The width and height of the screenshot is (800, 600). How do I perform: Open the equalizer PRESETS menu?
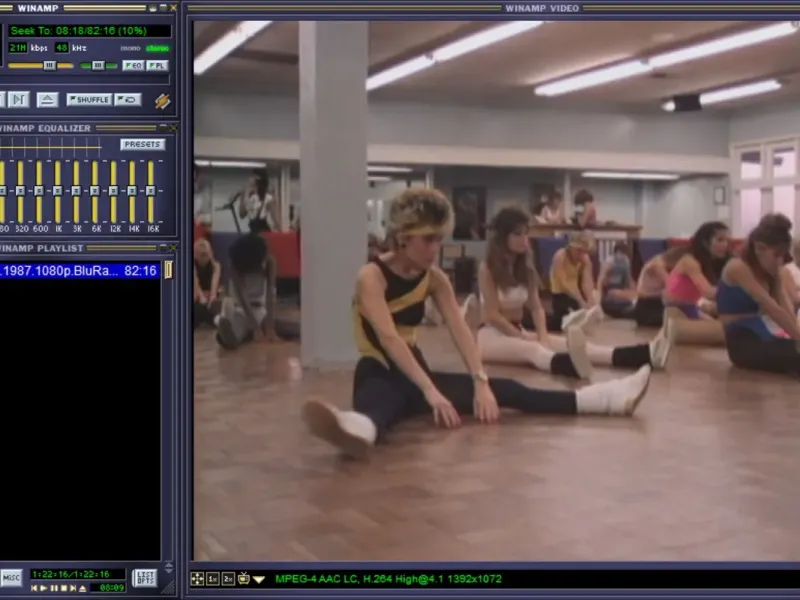pyautogui.click(x=143, y=144)
